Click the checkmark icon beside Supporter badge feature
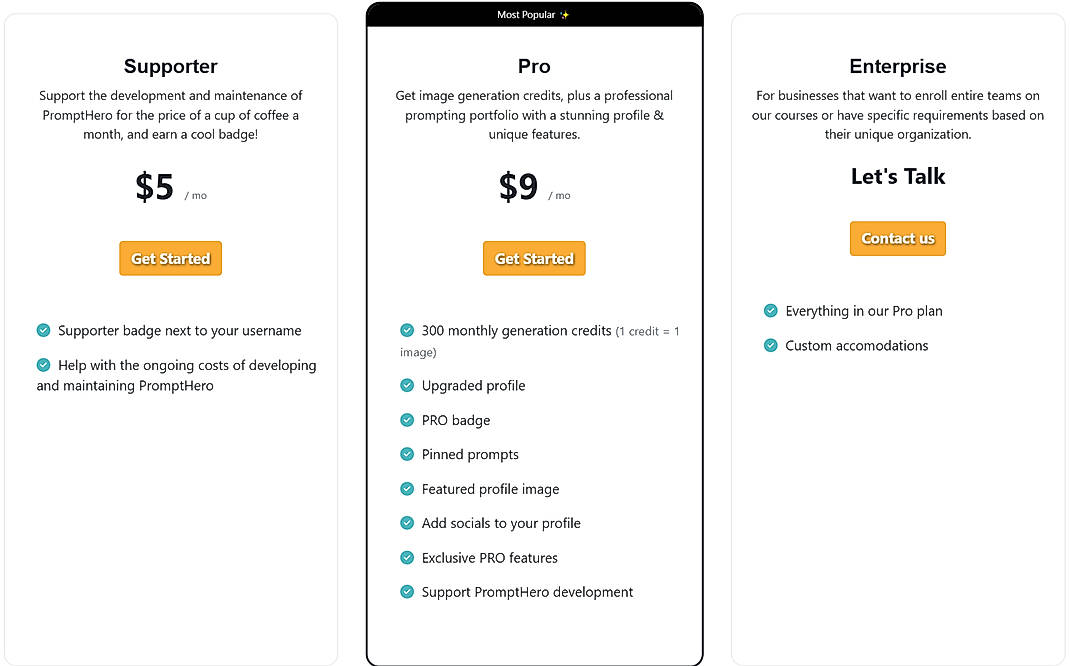The height and width of the screenshot is (666, 1070). pyautogui.click(x=43, y=330)
